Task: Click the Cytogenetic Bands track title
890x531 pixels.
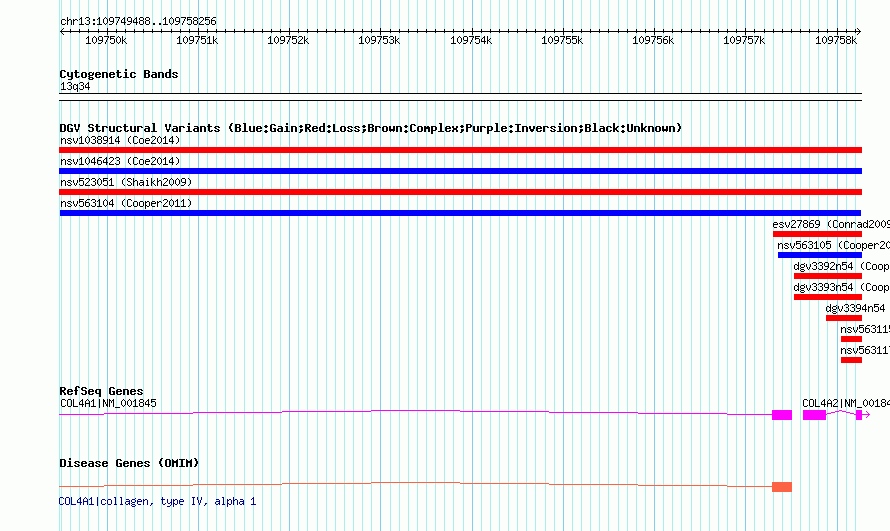Action: 119,74
